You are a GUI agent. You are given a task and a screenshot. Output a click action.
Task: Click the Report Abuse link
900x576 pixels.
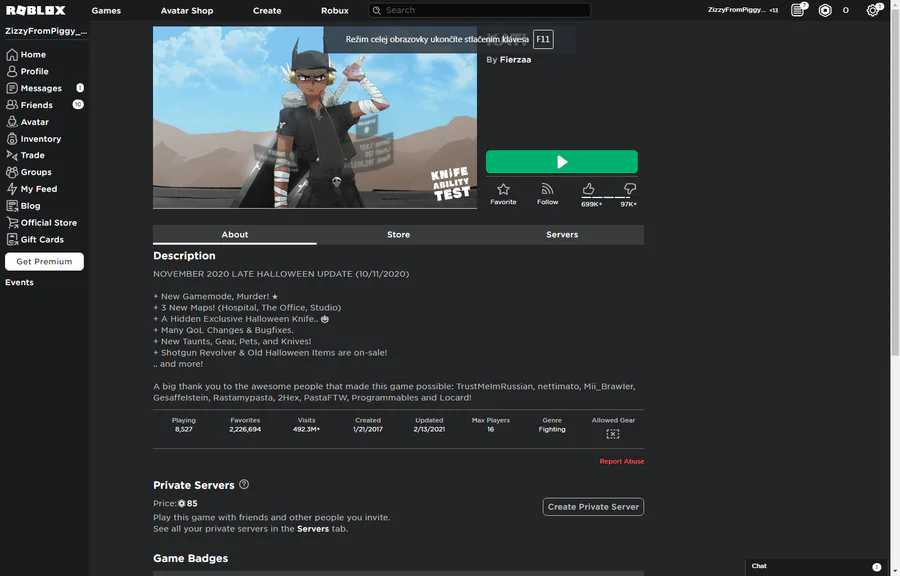coord(622,461)
